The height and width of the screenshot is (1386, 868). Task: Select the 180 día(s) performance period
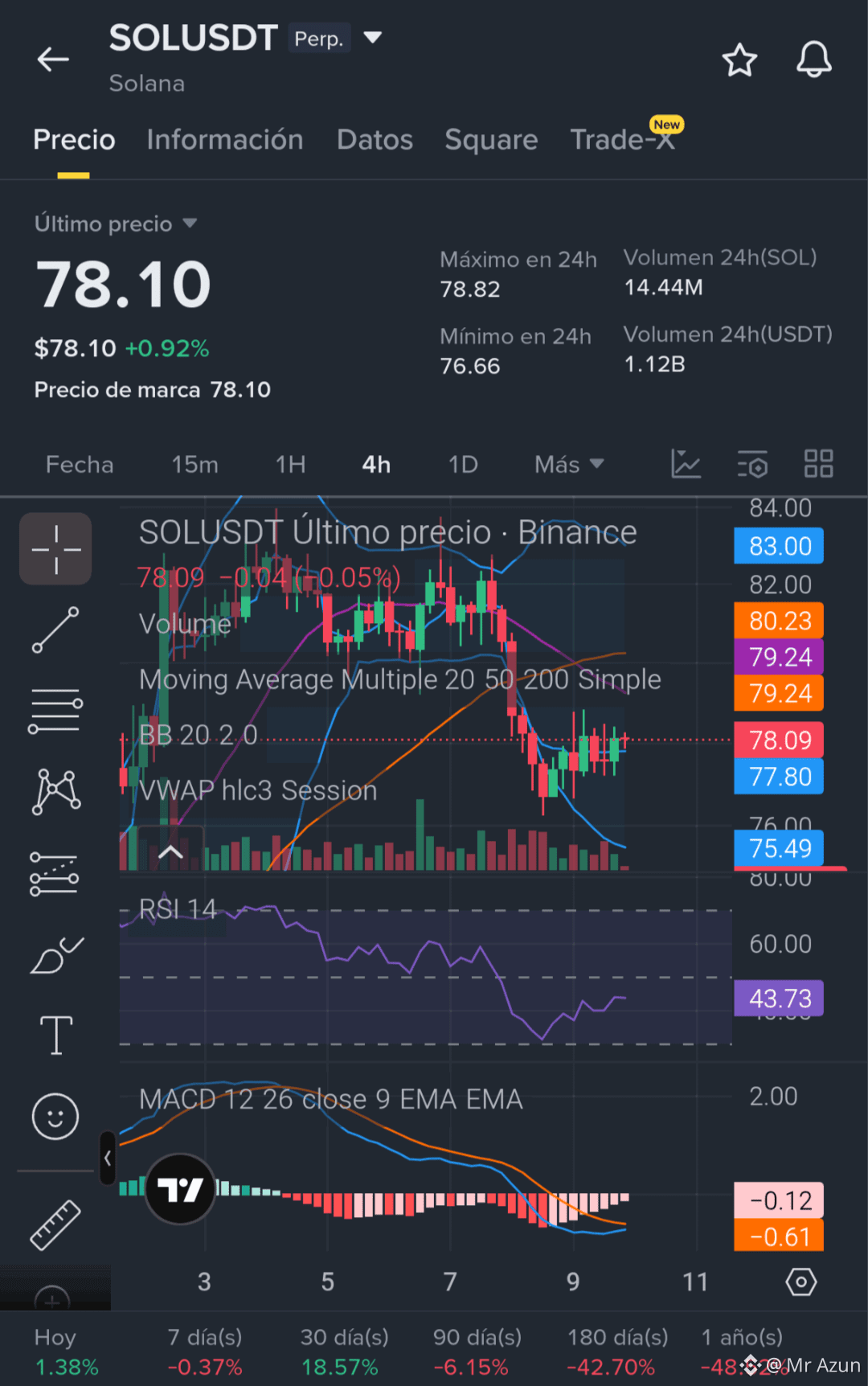point(617,1351)
